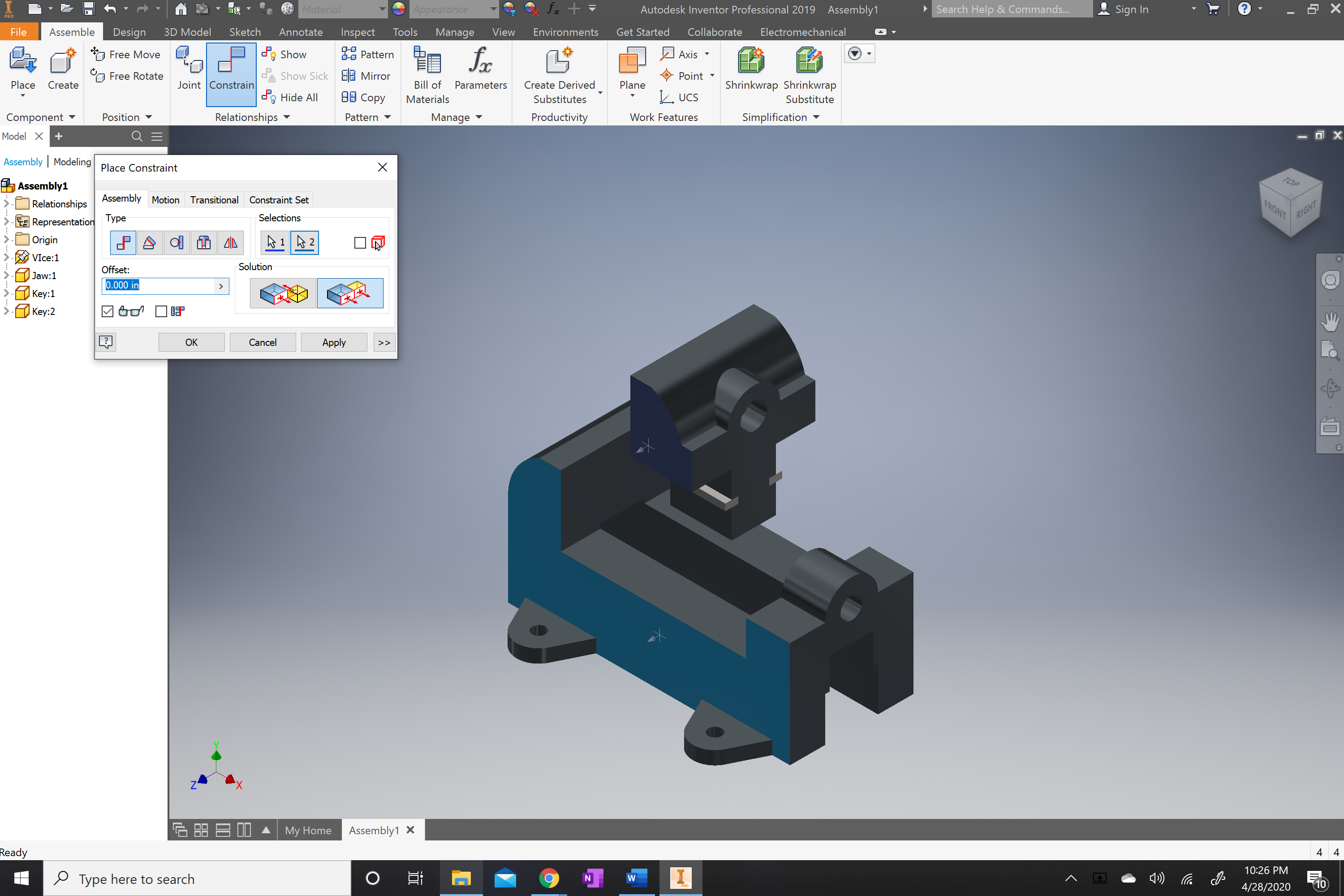
Task: Select the Free Rotate tool
Action: [127, 76]
